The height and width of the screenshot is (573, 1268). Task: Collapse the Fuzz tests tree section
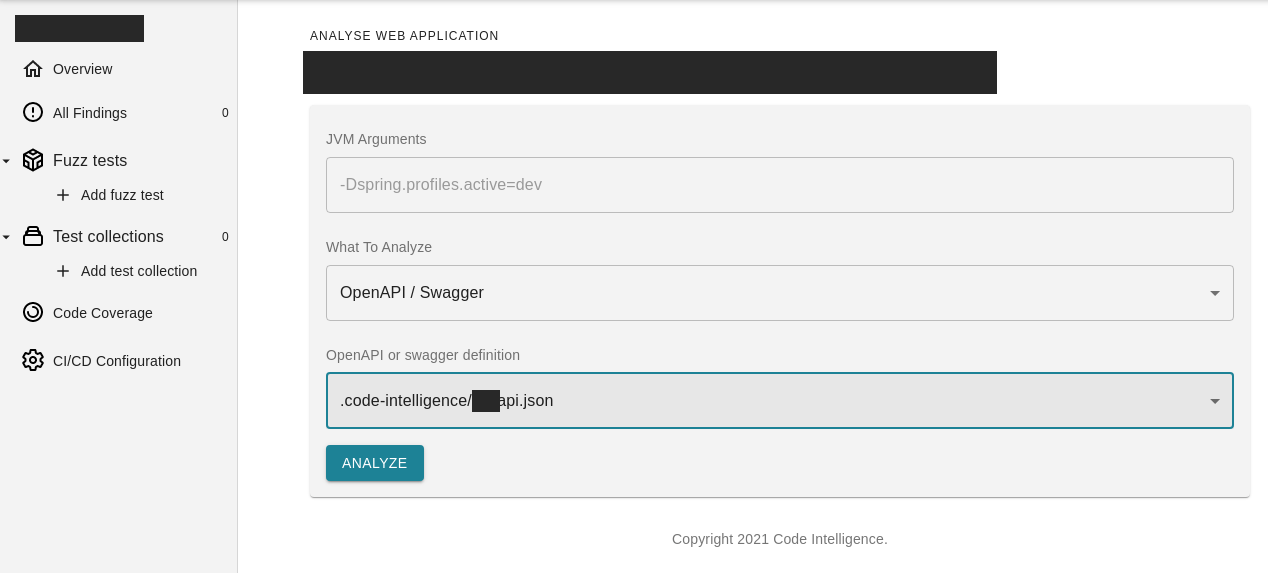(6, 161)
